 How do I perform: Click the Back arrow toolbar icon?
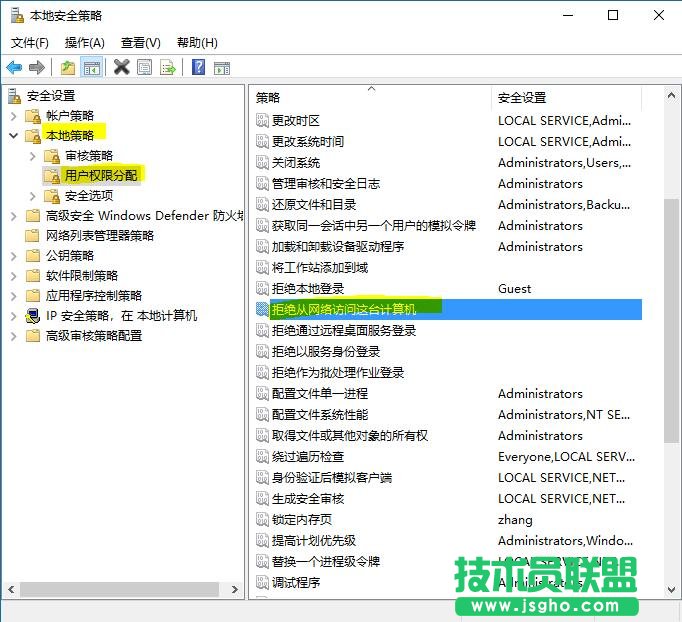coord(14,68)
